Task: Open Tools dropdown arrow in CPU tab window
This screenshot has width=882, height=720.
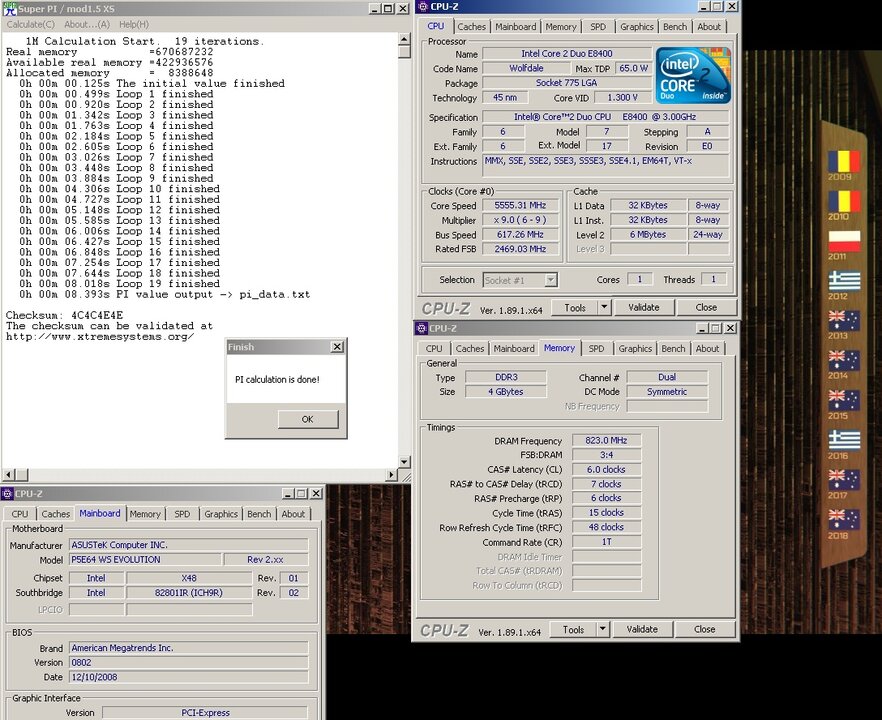Action: (604, 307)
